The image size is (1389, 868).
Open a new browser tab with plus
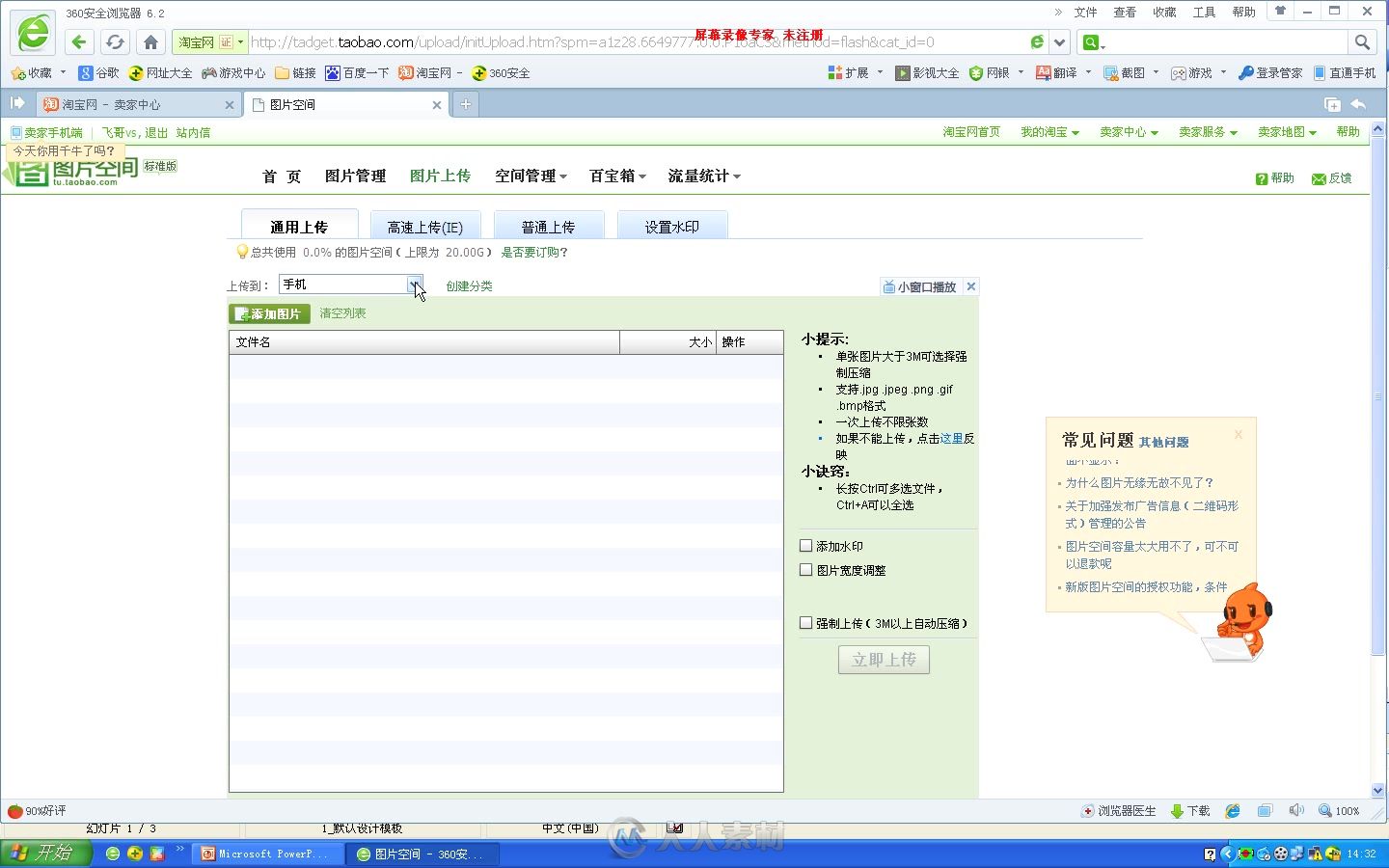tap(465, 104)
